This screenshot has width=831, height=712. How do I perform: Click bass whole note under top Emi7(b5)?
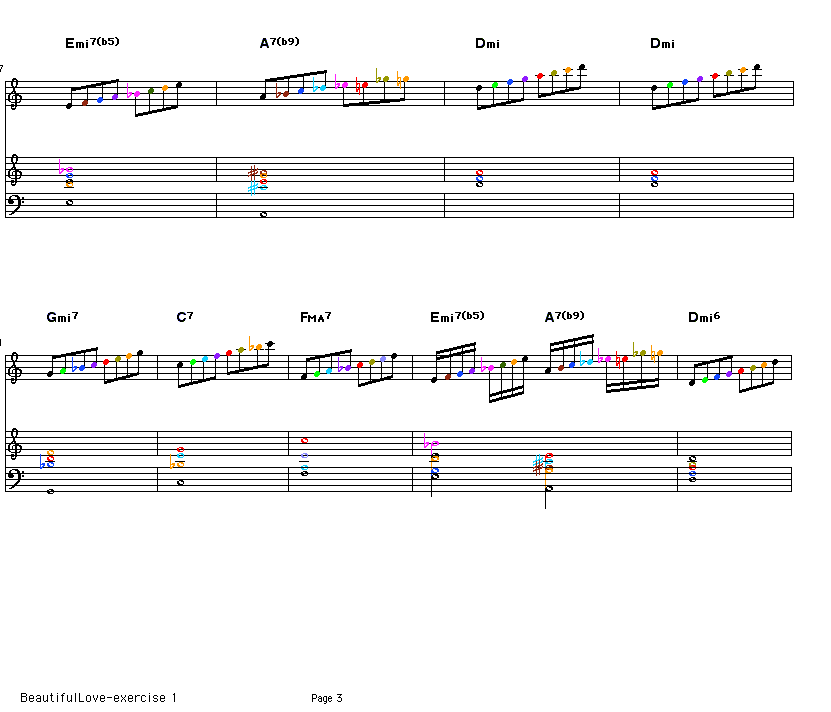[x=68, y=201]
